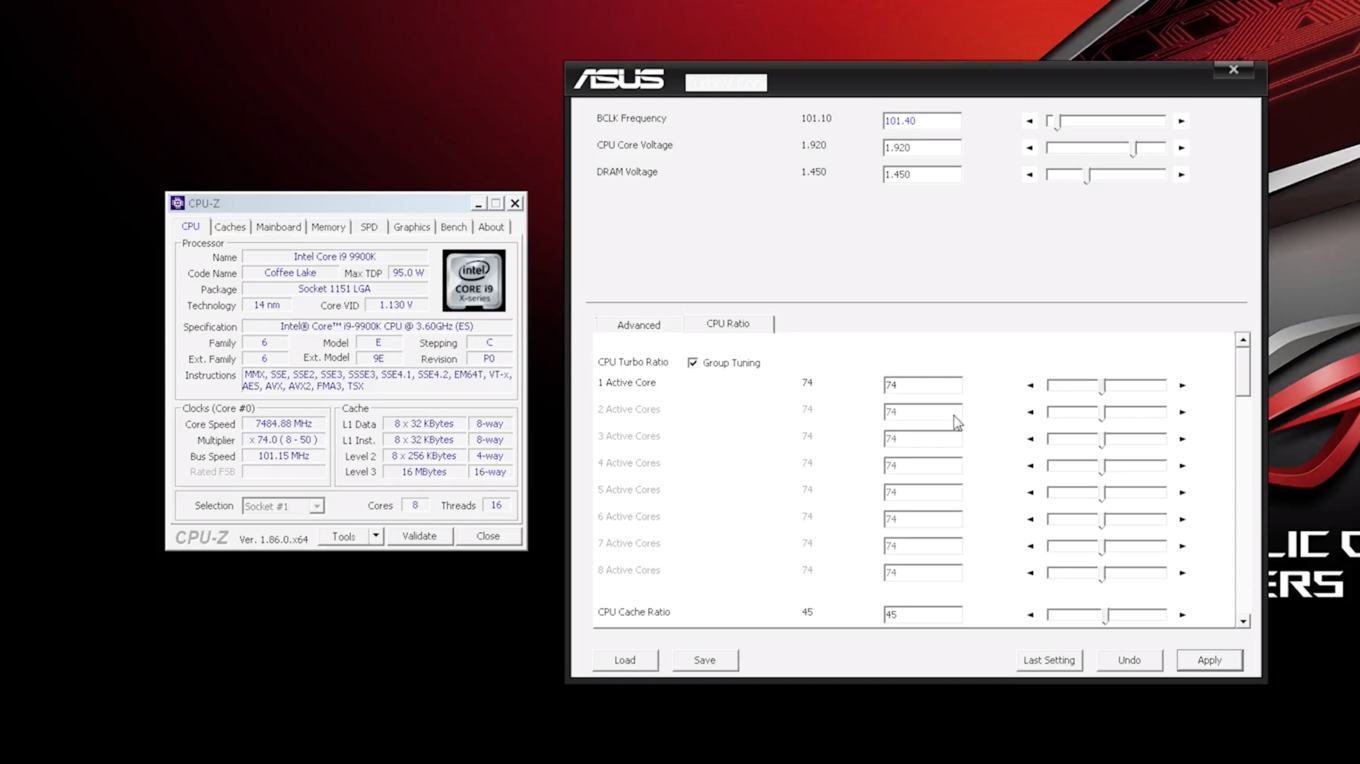
Task: Increase 3 Active Cores ratio arrow
Action: (1182, 439)
